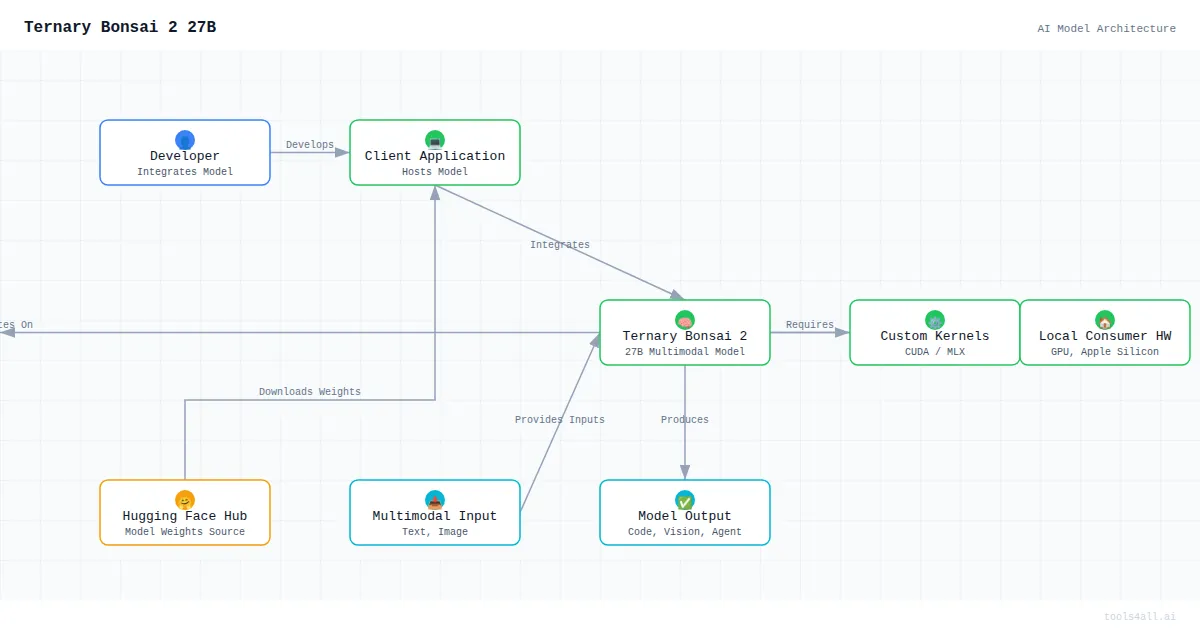Select the "Model Weights Source" subtitle
Viewport: 1200px width, 630px height.
pyautogui.click(x=185, y=532)
